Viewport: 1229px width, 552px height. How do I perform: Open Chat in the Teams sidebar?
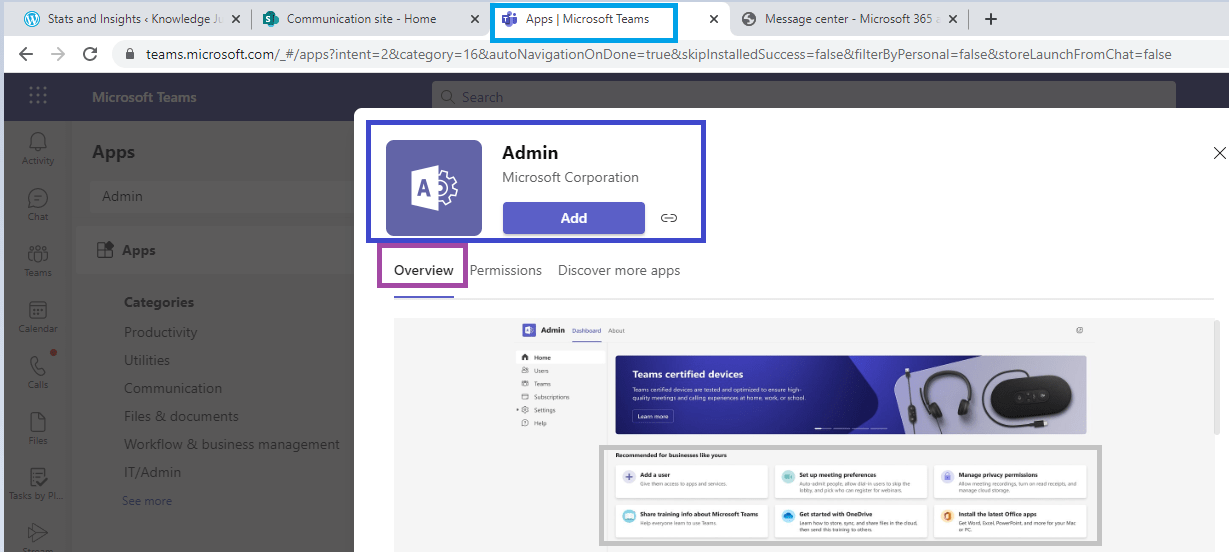(x=38, y=204)
